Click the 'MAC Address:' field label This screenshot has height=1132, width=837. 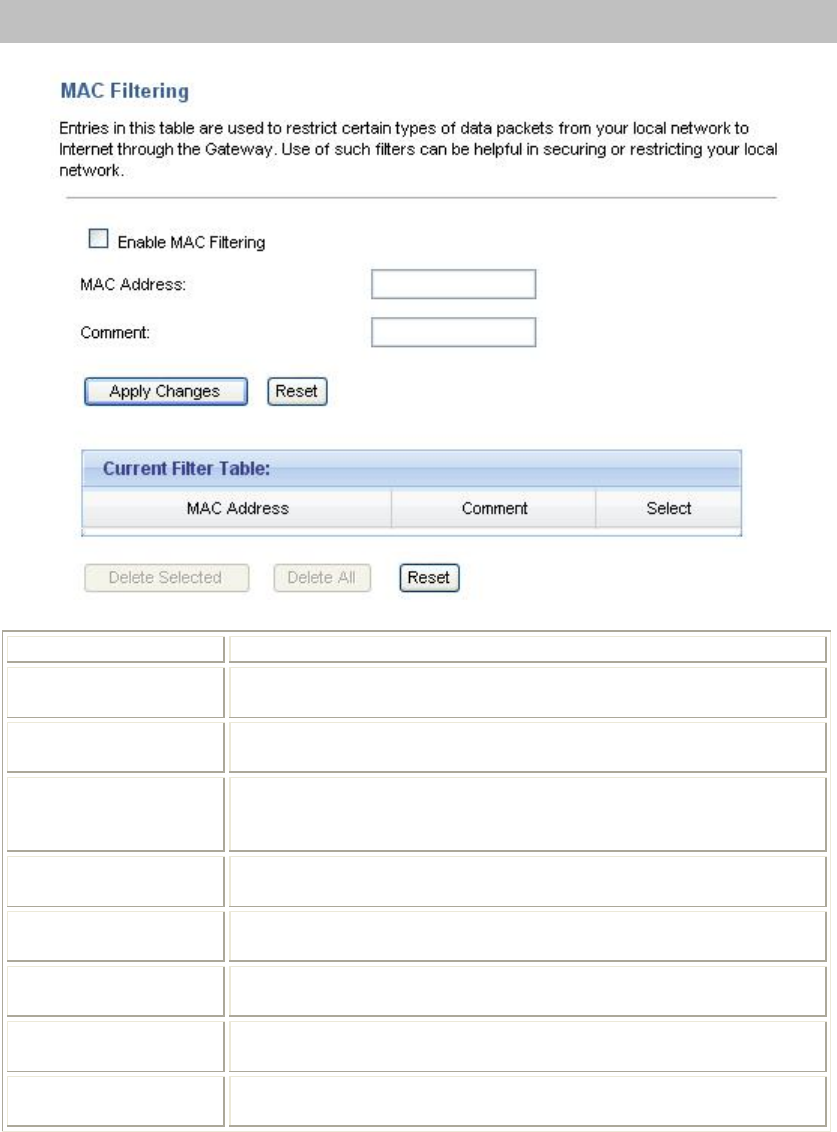pyautogui.click(x=133, y=285)
